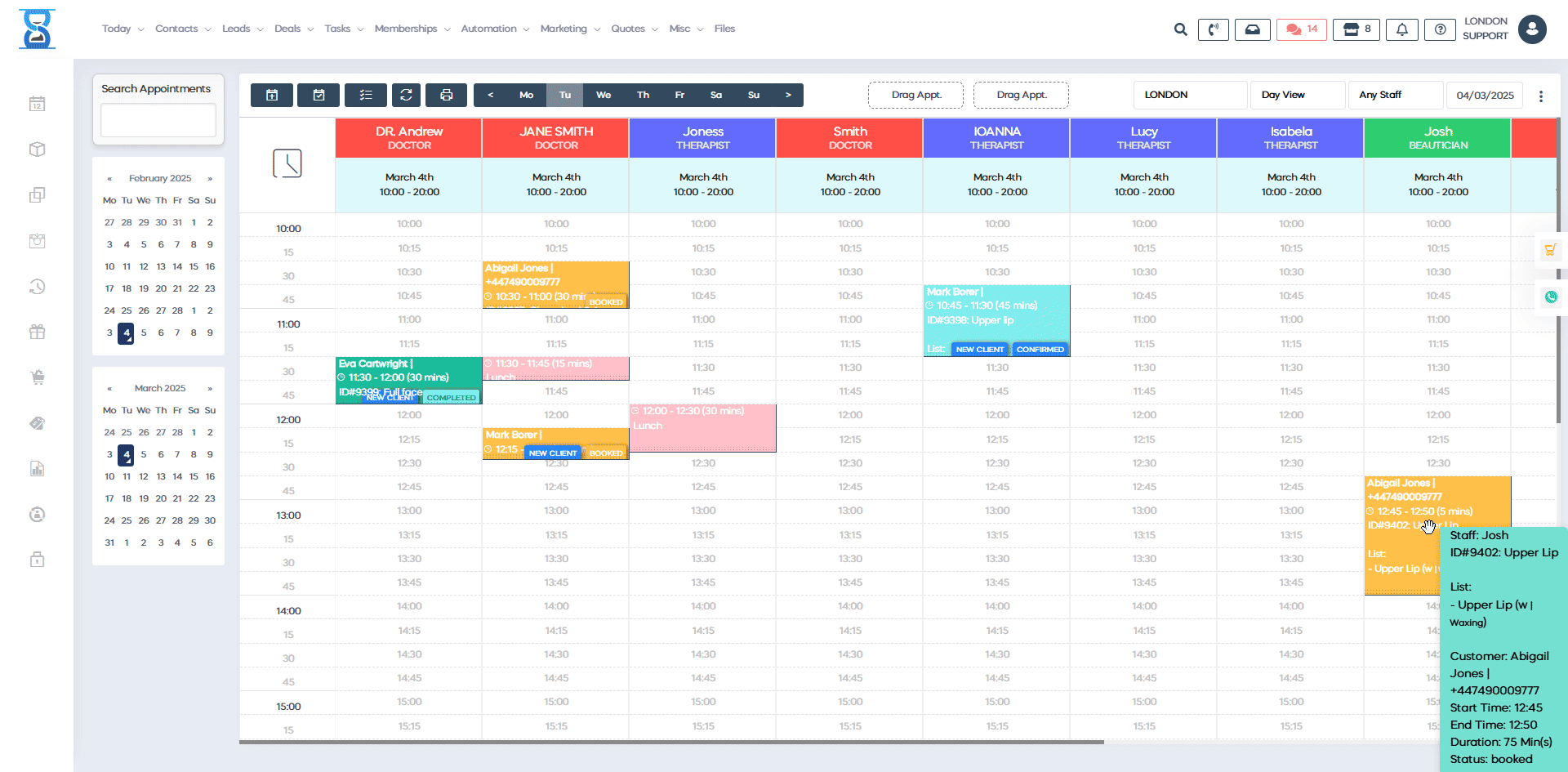The height and width of the screenshot is (772, 1568).
Task: Open the Automation menu
Action: [x=489, y=29]
